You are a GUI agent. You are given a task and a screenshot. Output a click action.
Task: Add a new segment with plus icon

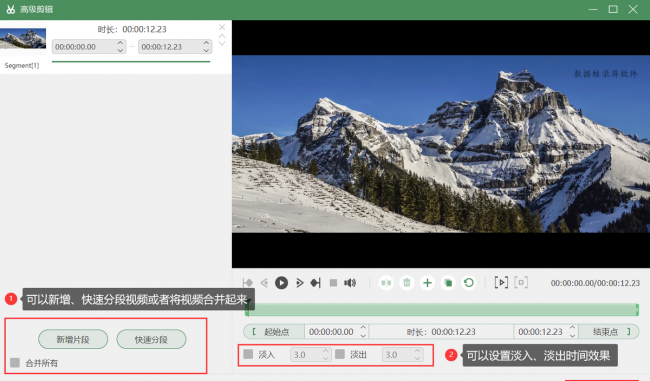click(427, 283)
